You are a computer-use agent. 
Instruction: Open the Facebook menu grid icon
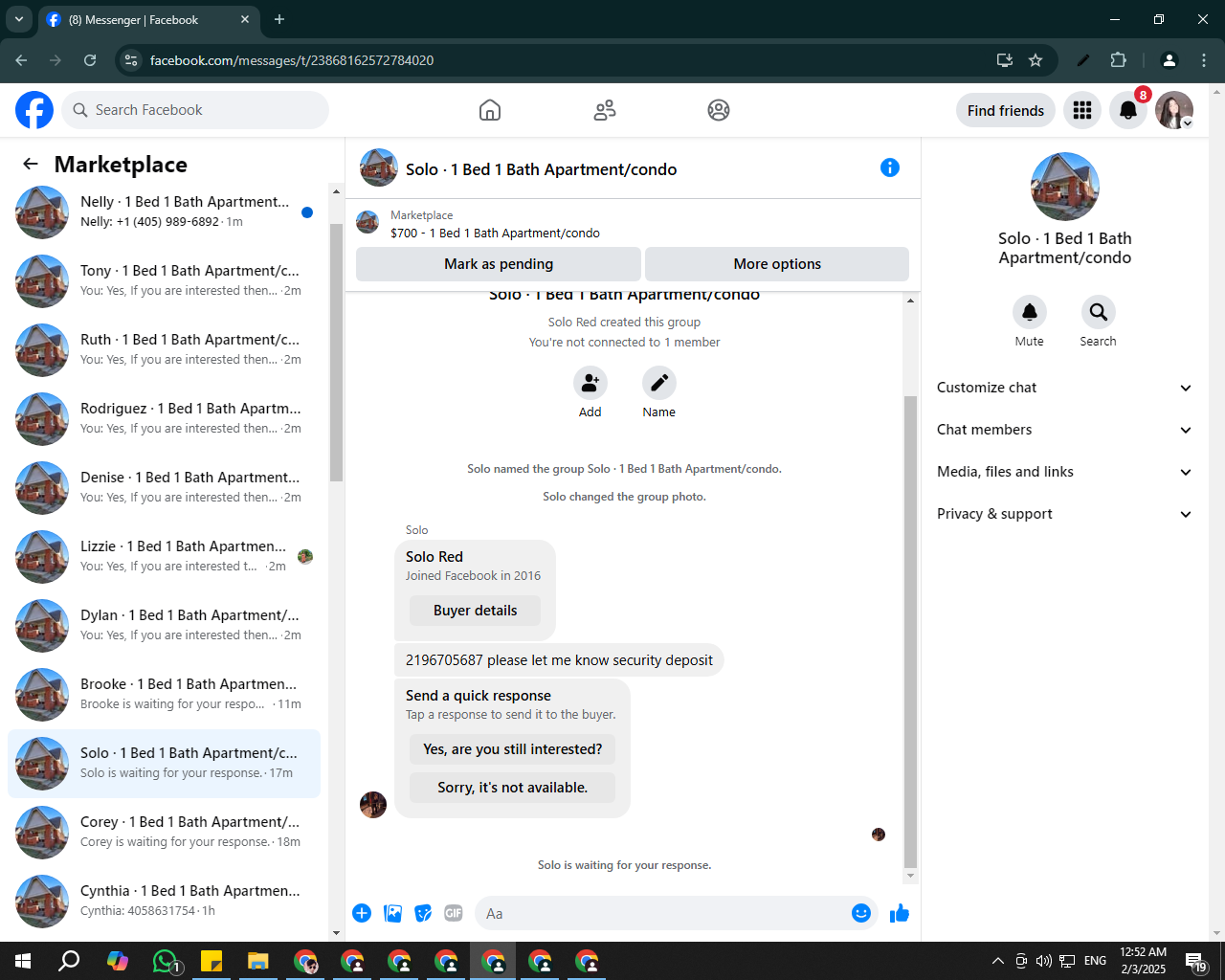[1082, 110]
